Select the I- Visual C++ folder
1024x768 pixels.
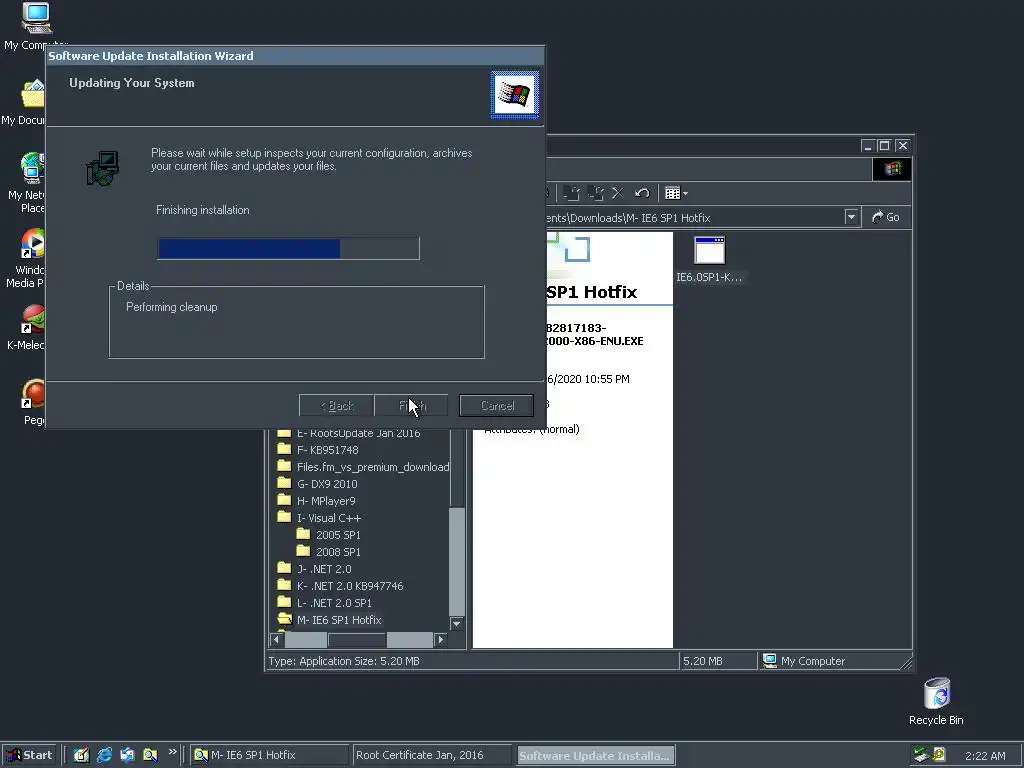click(x=328, y=518)
